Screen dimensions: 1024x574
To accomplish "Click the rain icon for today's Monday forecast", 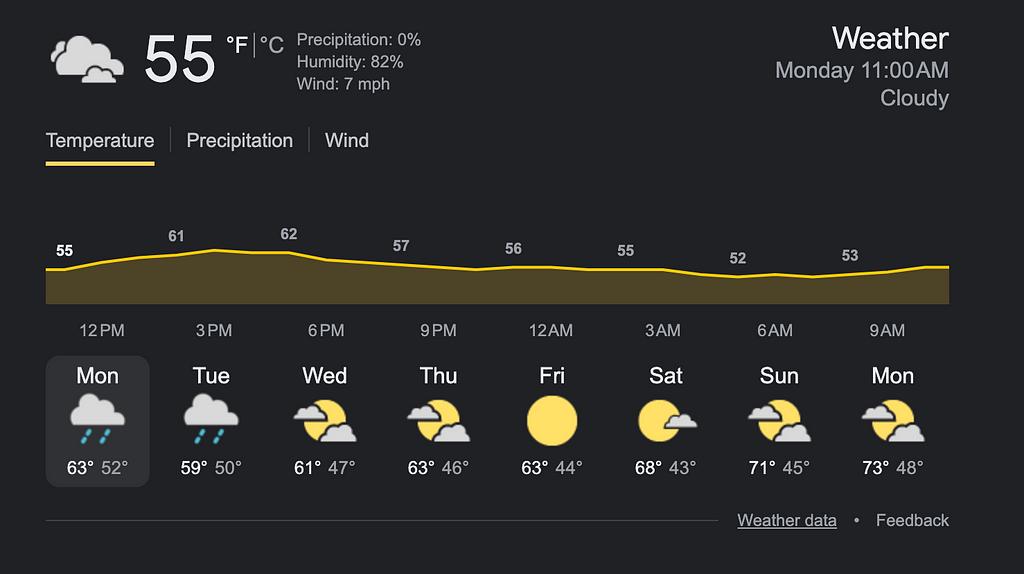I will click(x=98, y=420).
